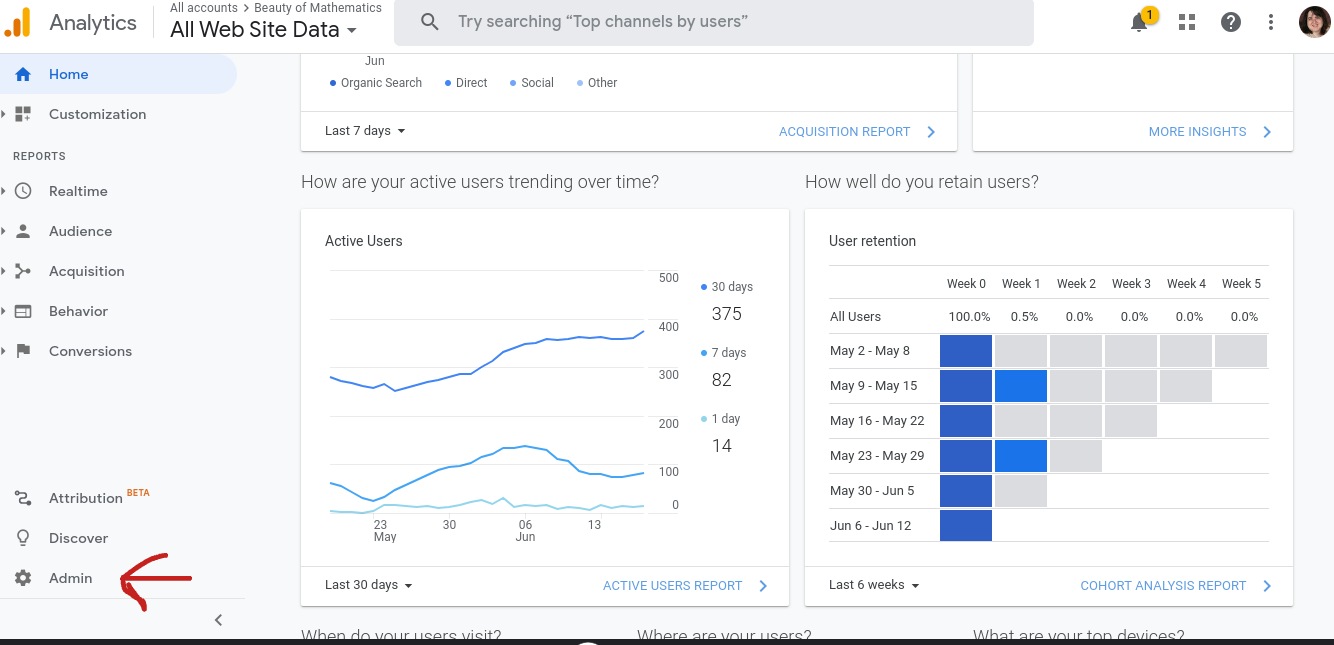Click the Discover lightbulb icon
The height and width of the screenshot is (645, 1334).
(23, 538)
